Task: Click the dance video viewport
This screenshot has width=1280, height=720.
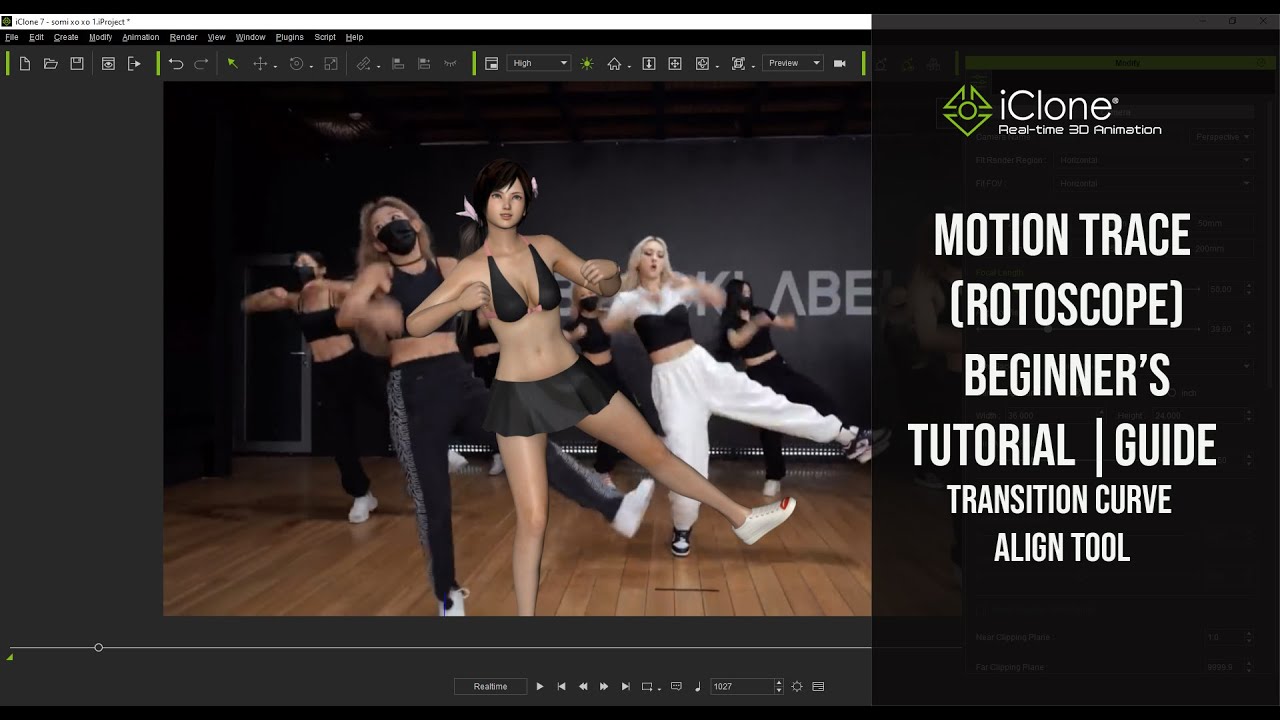Action: [517, 349]
